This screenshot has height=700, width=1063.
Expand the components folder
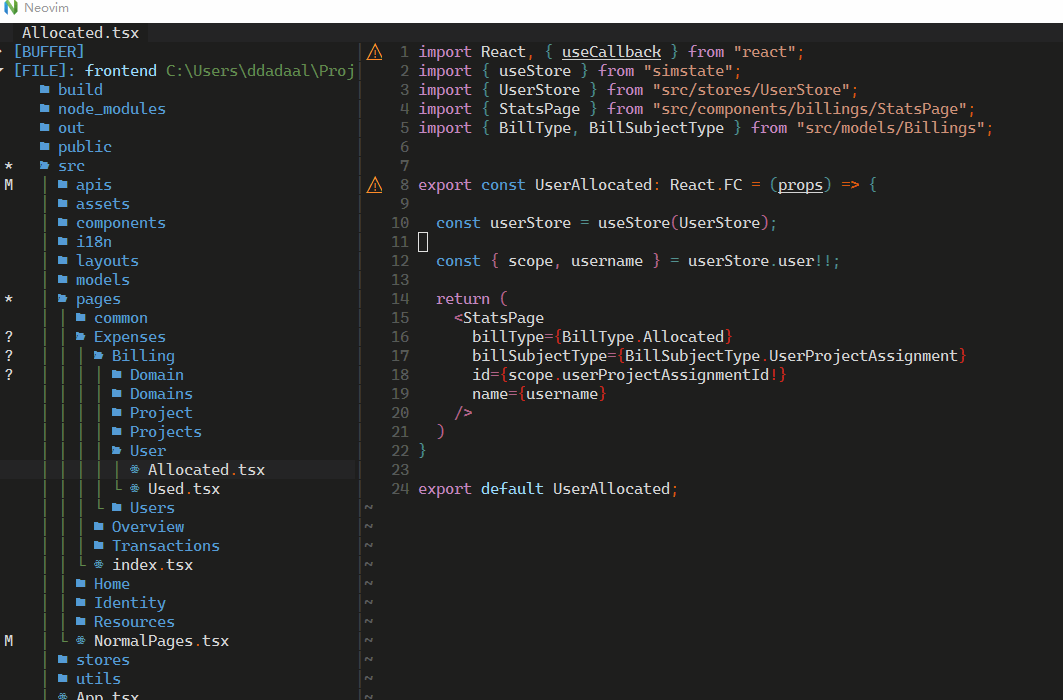coord(120,223)
